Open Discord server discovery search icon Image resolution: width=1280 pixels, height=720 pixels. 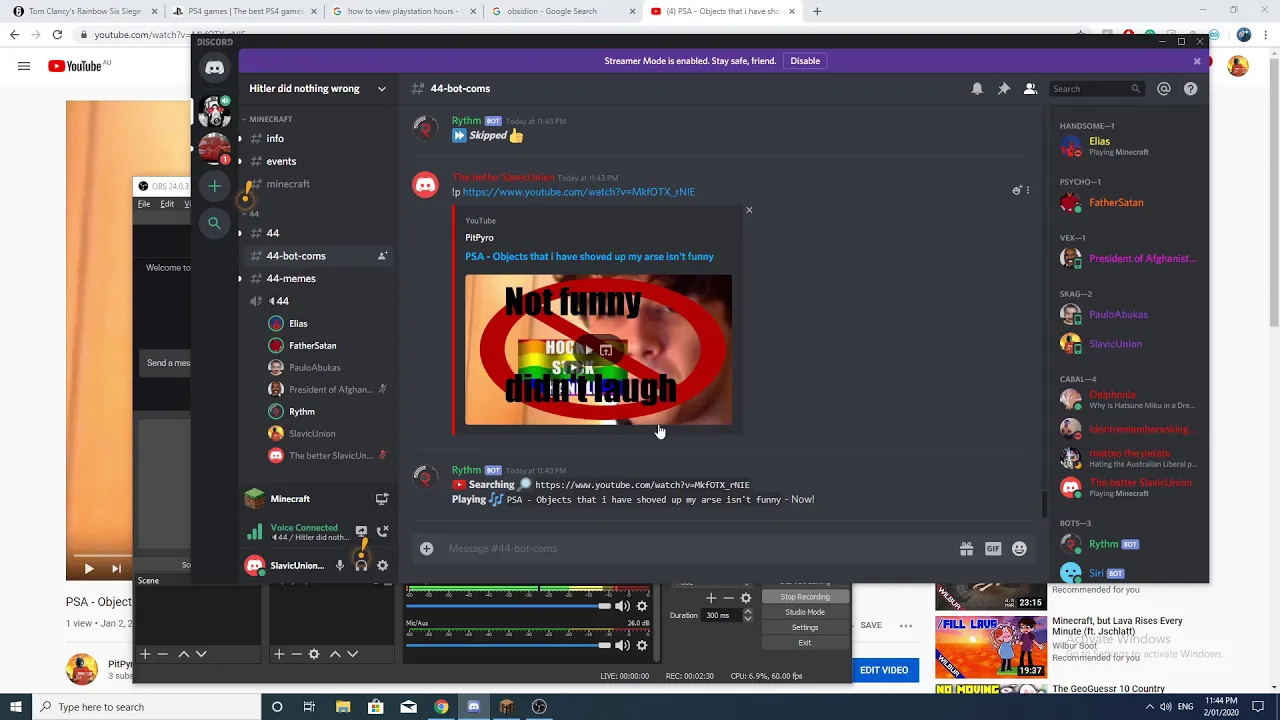point(214,223)
